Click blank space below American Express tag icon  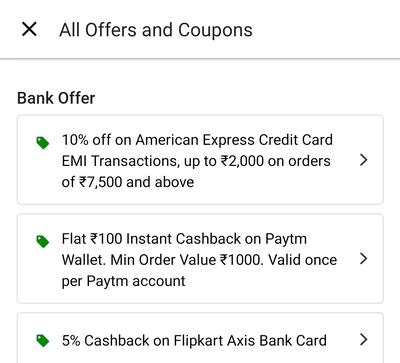pyautogui.click(x=43, y=177)
